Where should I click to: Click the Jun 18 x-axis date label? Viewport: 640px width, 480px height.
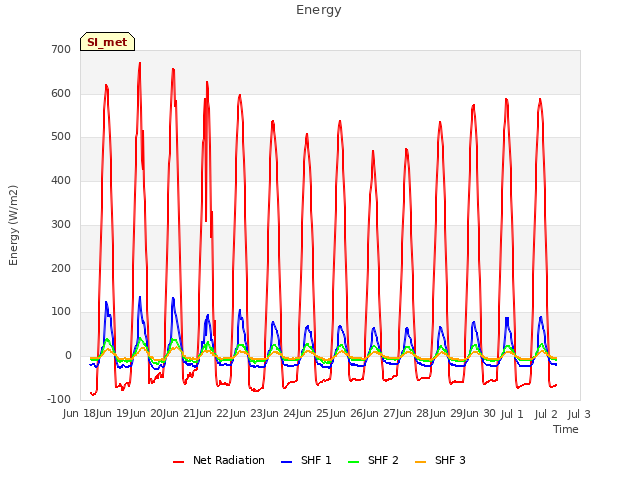[x=80, y=413]
